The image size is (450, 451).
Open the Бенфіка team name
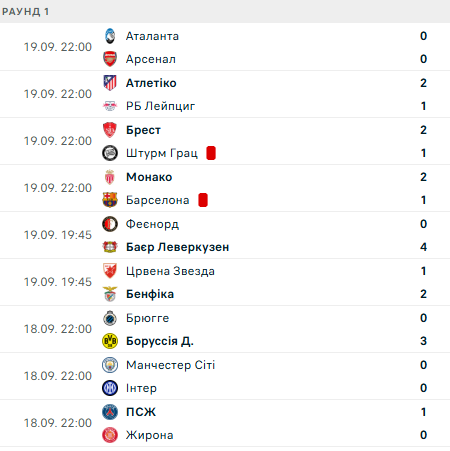[150, 294]
